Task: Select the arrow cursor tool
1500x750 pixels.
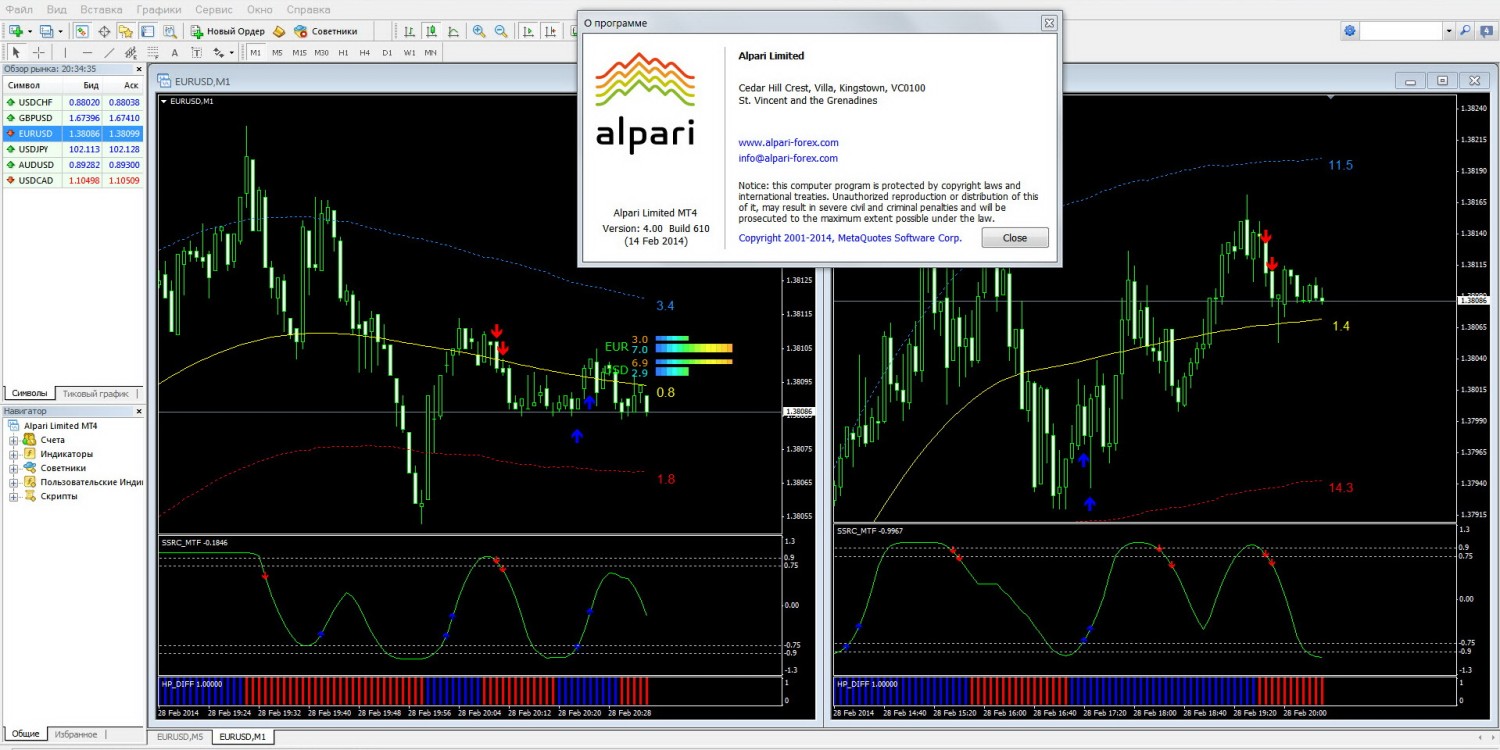Action: 16,52
